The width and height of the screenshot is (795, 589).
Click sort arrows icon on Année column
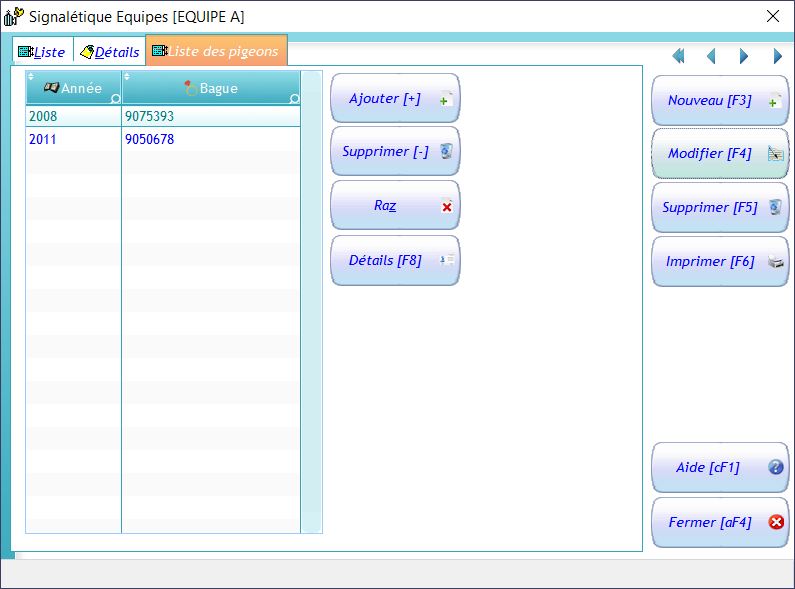point(31,77)
